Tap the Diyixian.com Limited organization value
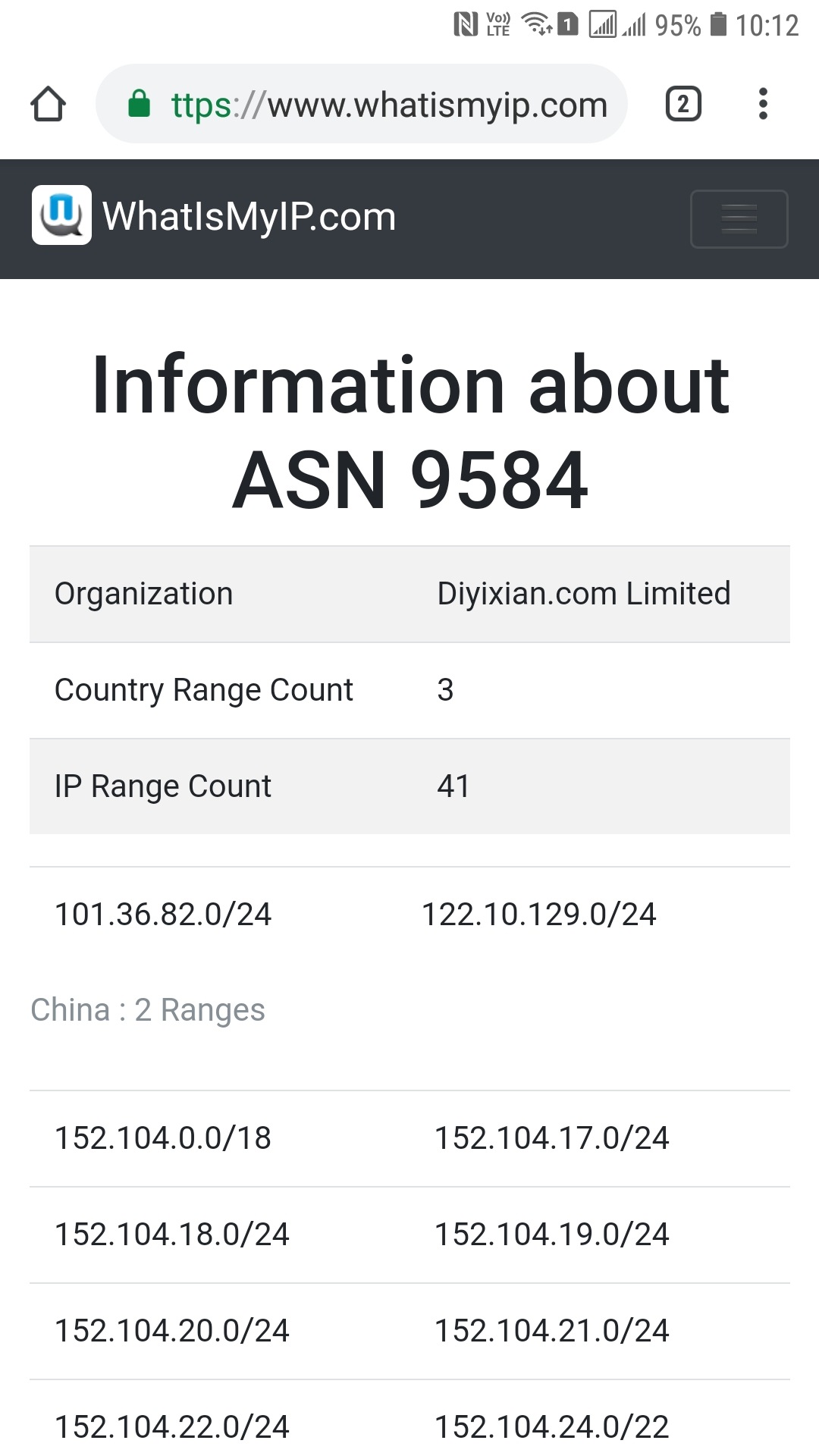 (x=583, y=594)
